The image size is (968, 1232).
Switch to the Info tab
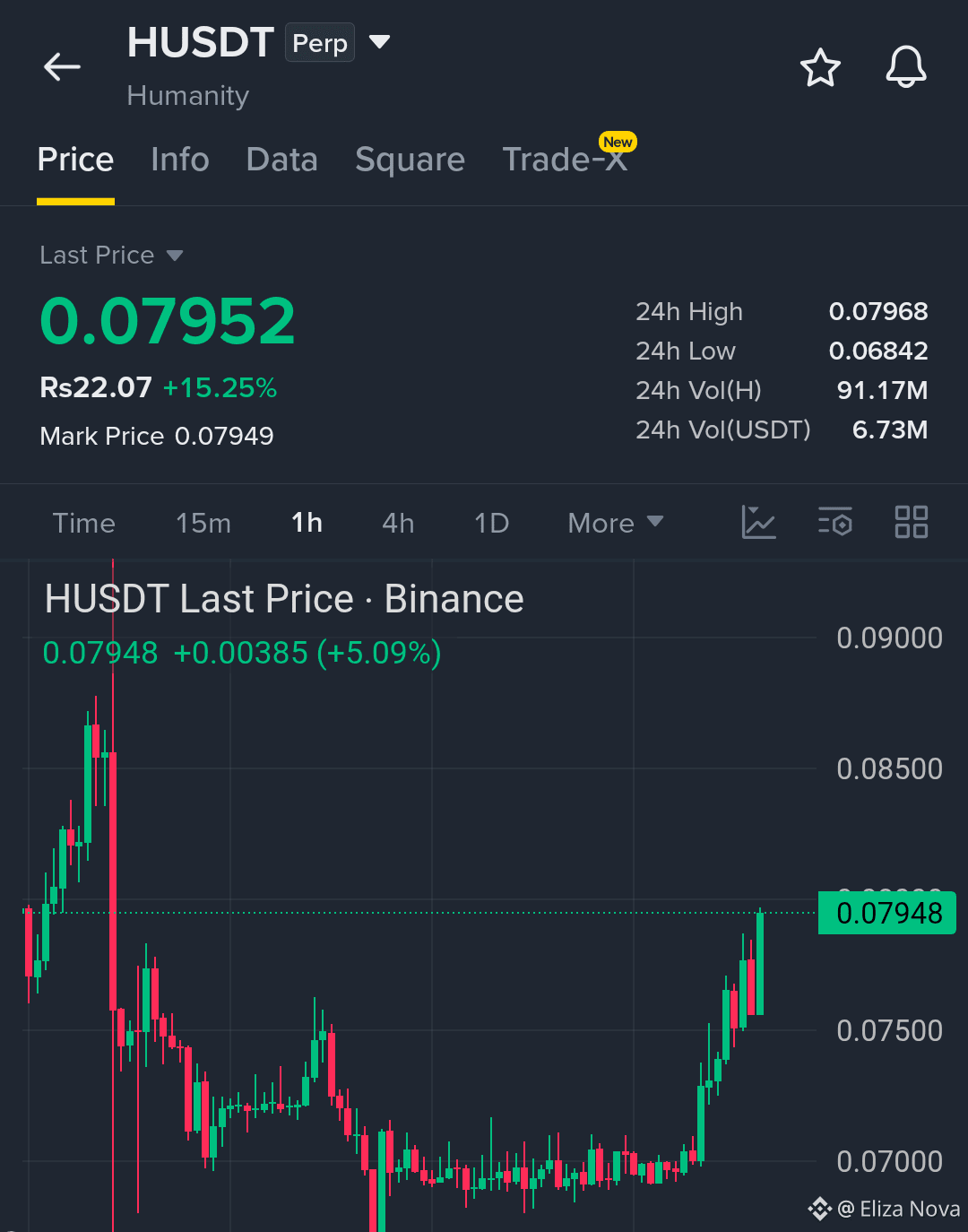coord(180,160)
